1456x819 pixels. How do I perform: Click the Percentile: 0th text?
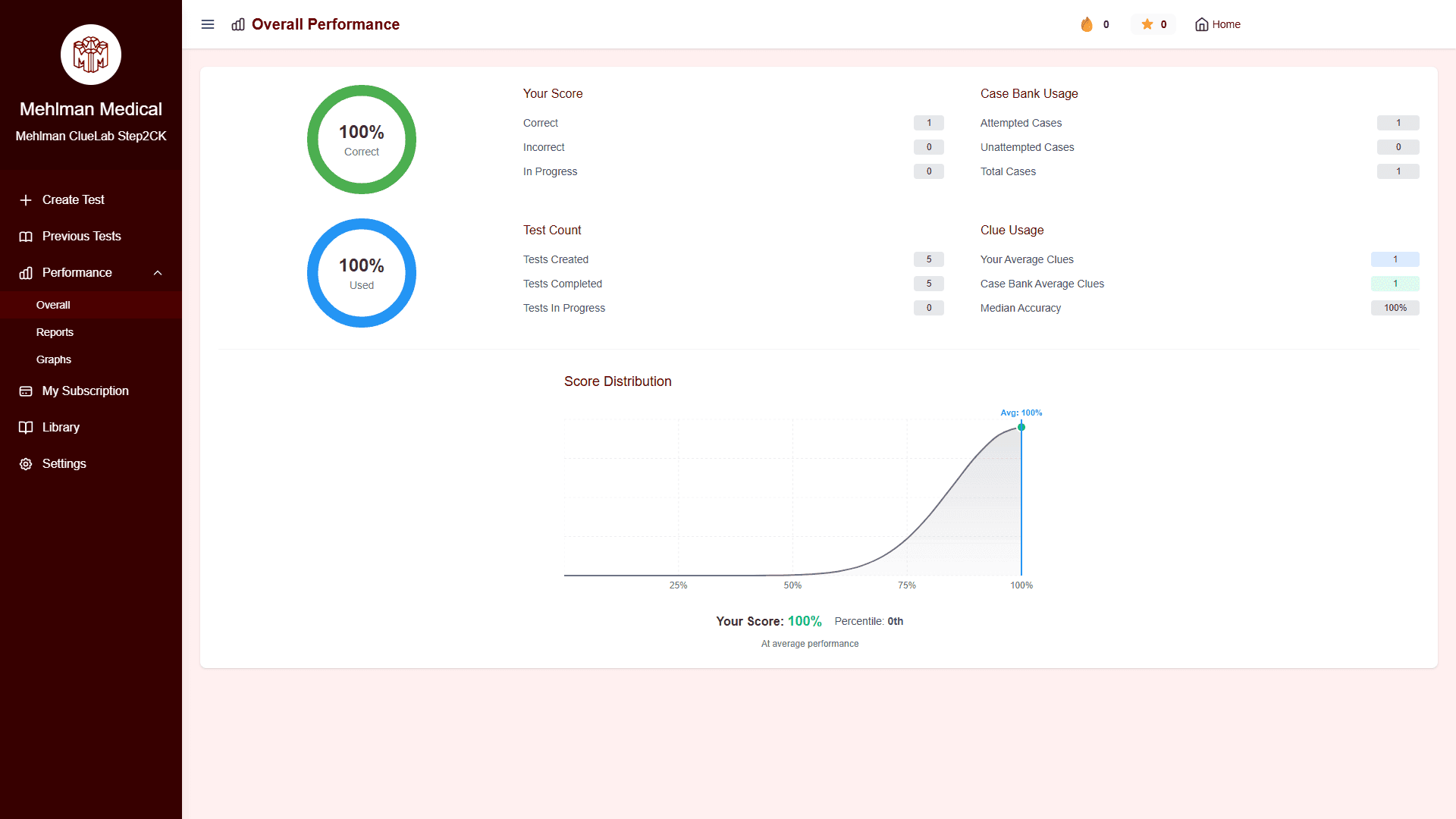click(x=869, y=621)
